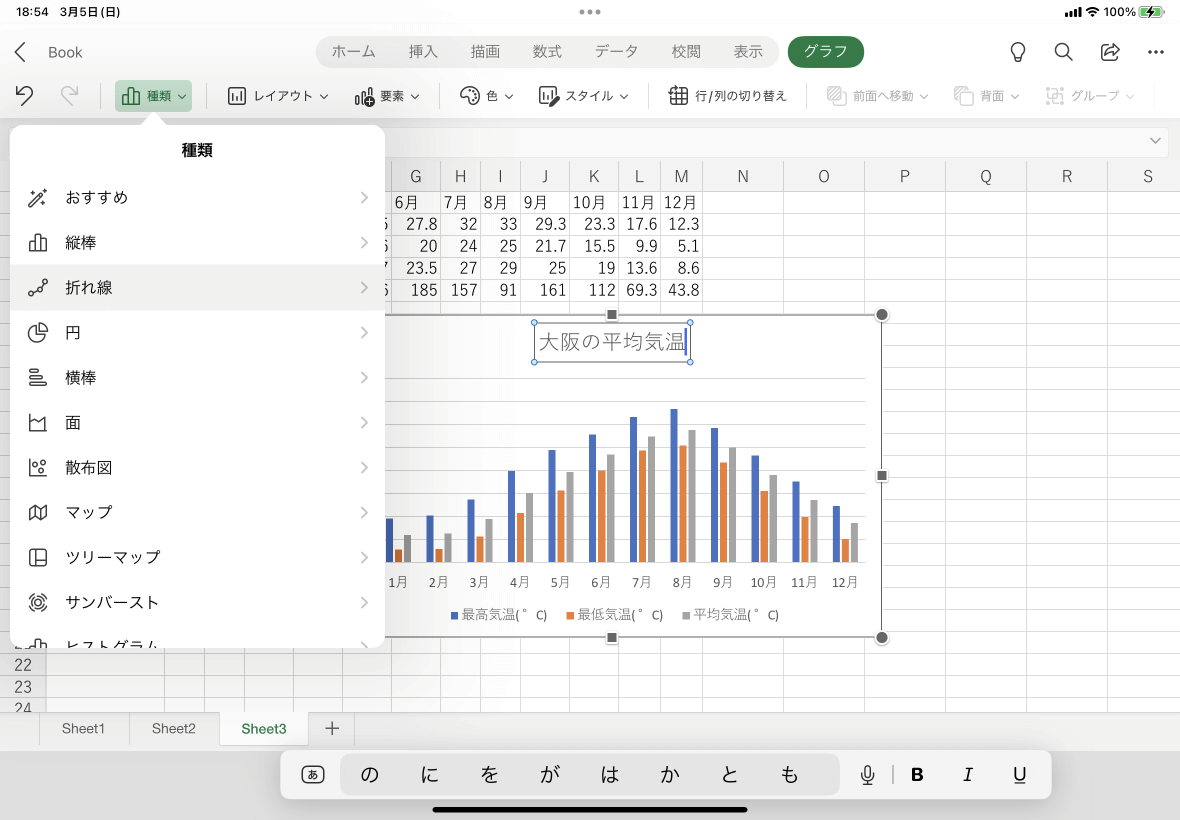Switch to Sheet2 tab
Image resolution: width=1180 pixels, height=820 pixels.
[x=174, y=728]
